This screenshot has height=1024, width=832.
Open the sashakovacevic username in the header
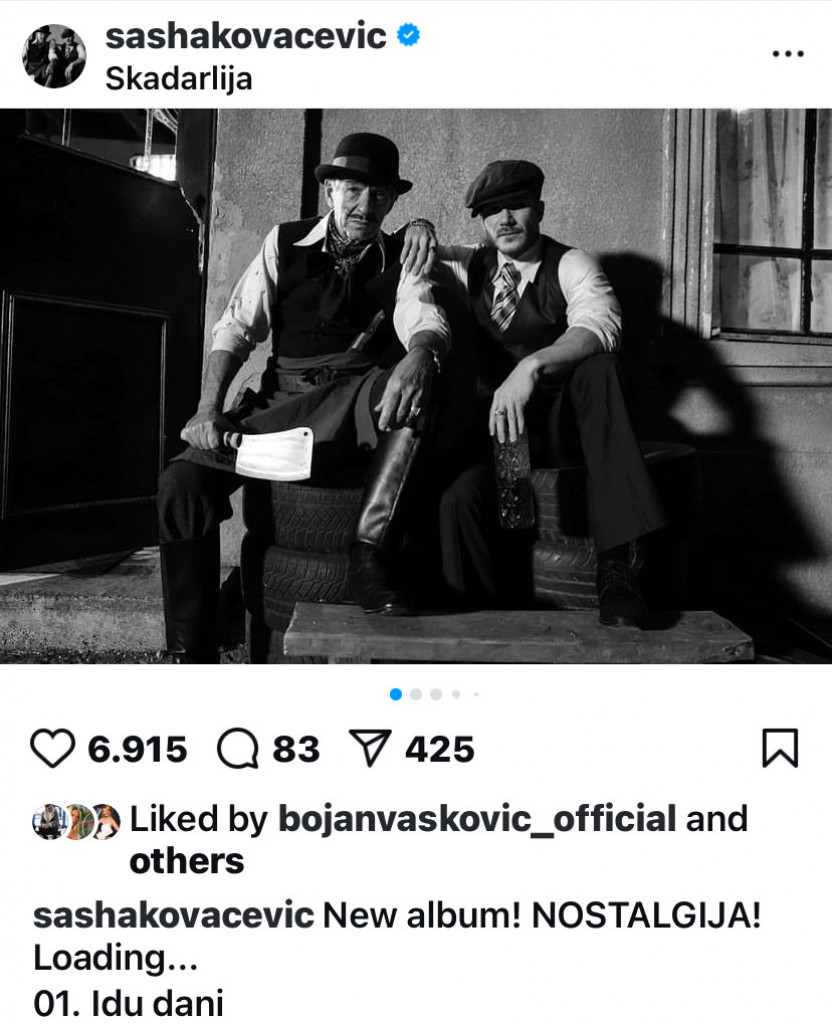click(246, 35)
